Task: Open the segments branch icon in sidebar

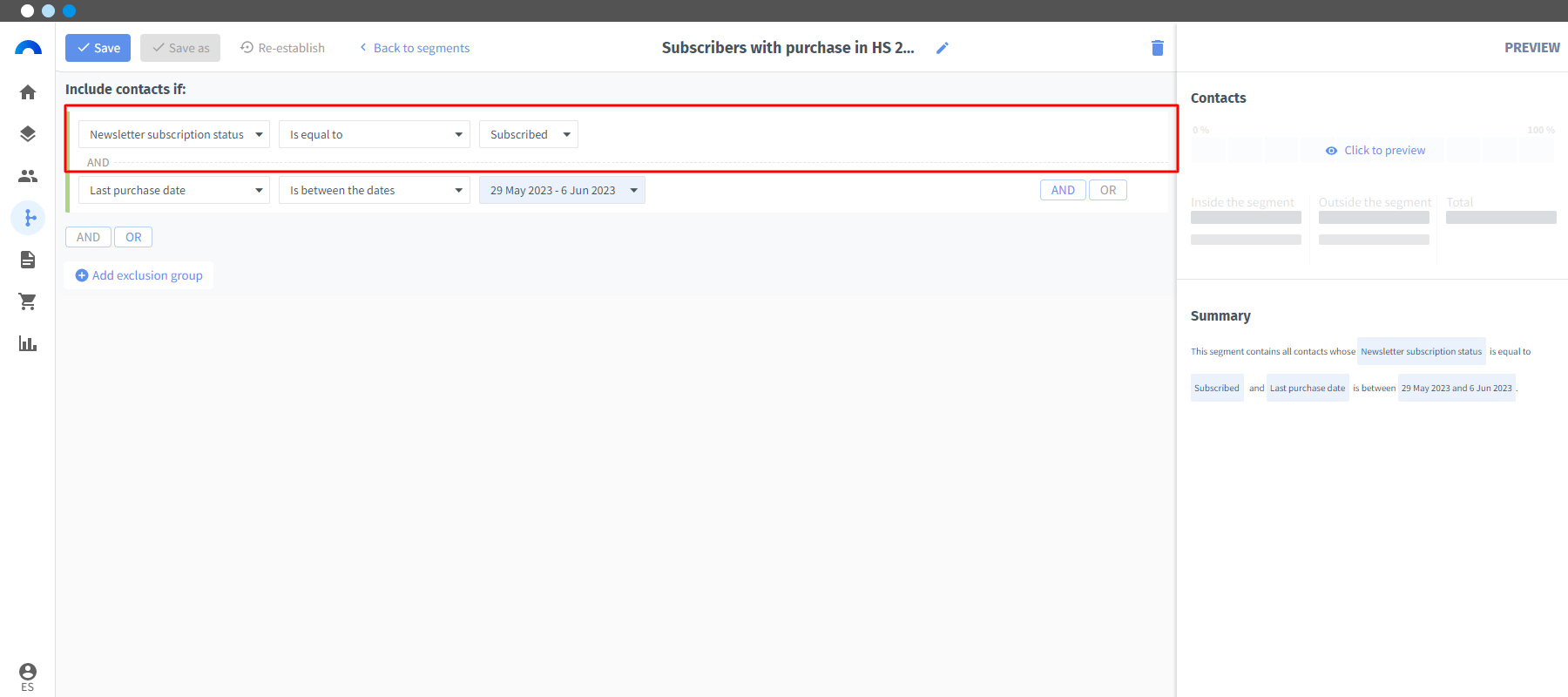Action: pyautogui.click(x=28, y=218)
